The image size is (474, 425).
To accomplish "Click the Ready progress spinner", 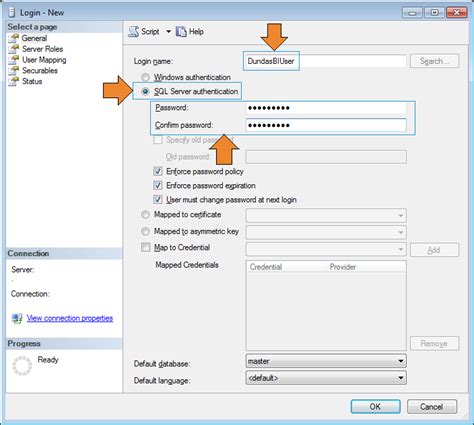I will tap(22, 366).
